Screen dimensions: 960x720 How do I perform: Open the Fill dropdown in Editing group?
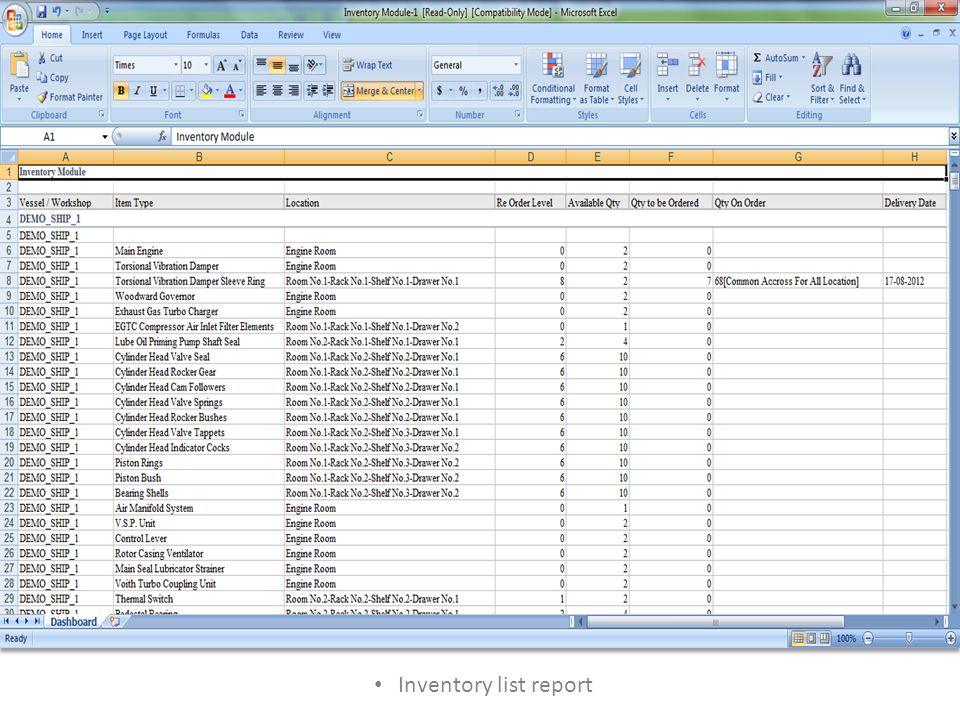tap(768, 78)
